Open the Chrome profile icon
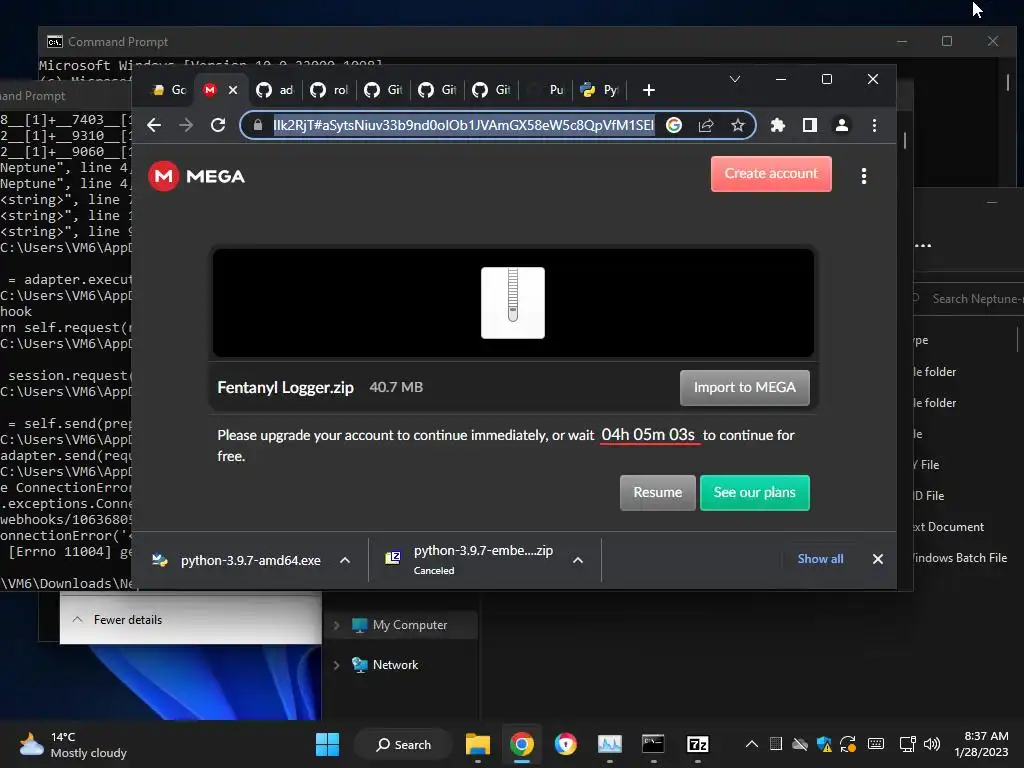 coord(842,125)
